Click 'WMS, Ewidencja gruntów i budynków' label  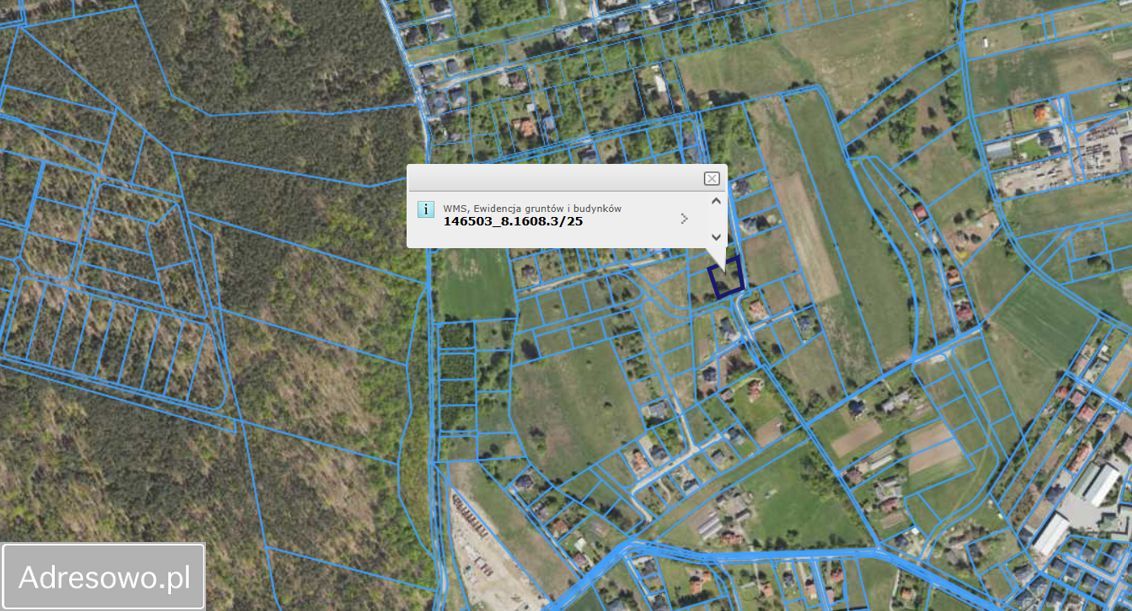(532, 208)
